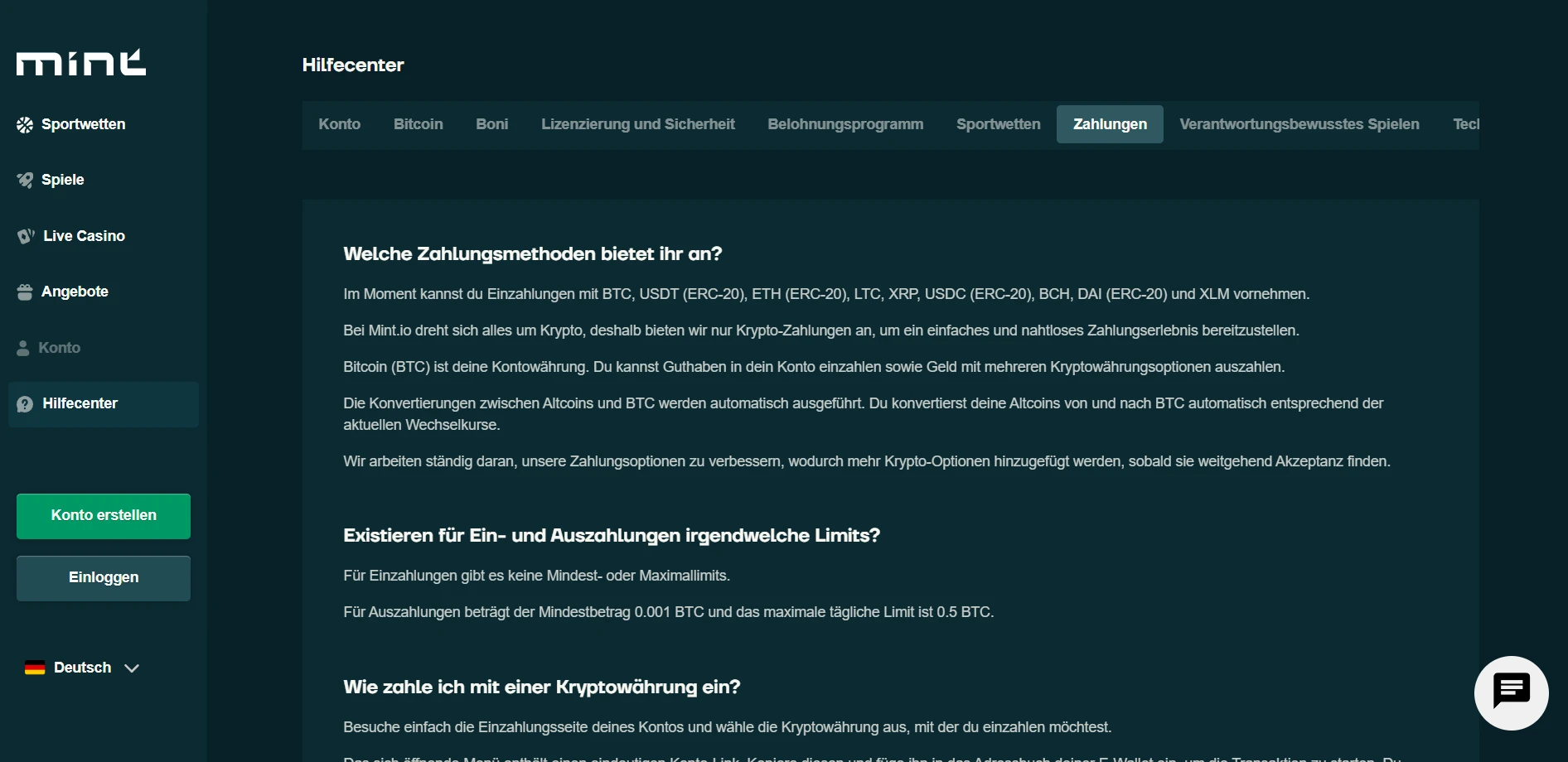
Task: Click the mint logo
Action: [x=81, y=63]
